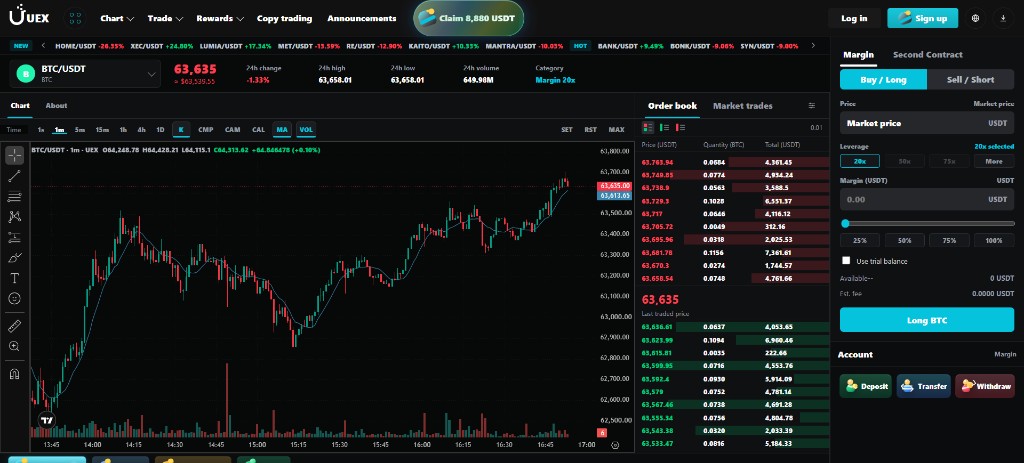The height and width of the screenshot is (463, 1024).
Task: Toggle the magnet snap mode
Action: 14,374
